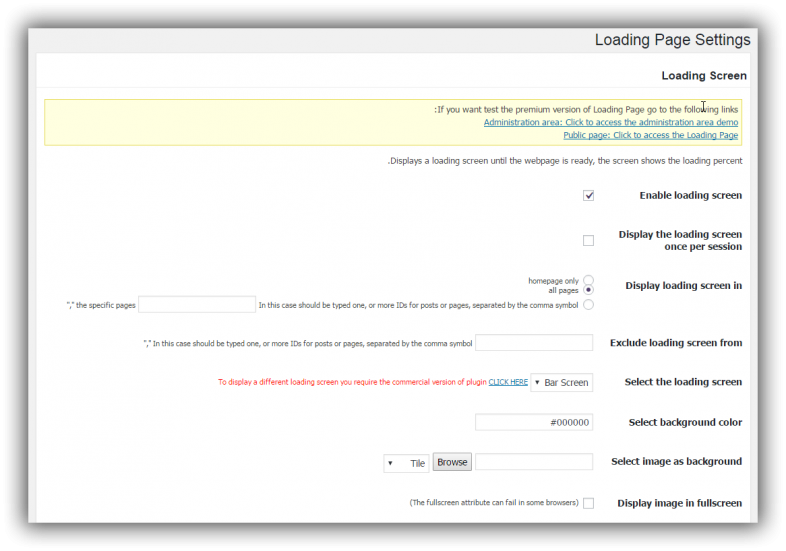This screenshot has height=551, width=786.
Task: Open the Public page Loading Page link
Action: [650, 135]
